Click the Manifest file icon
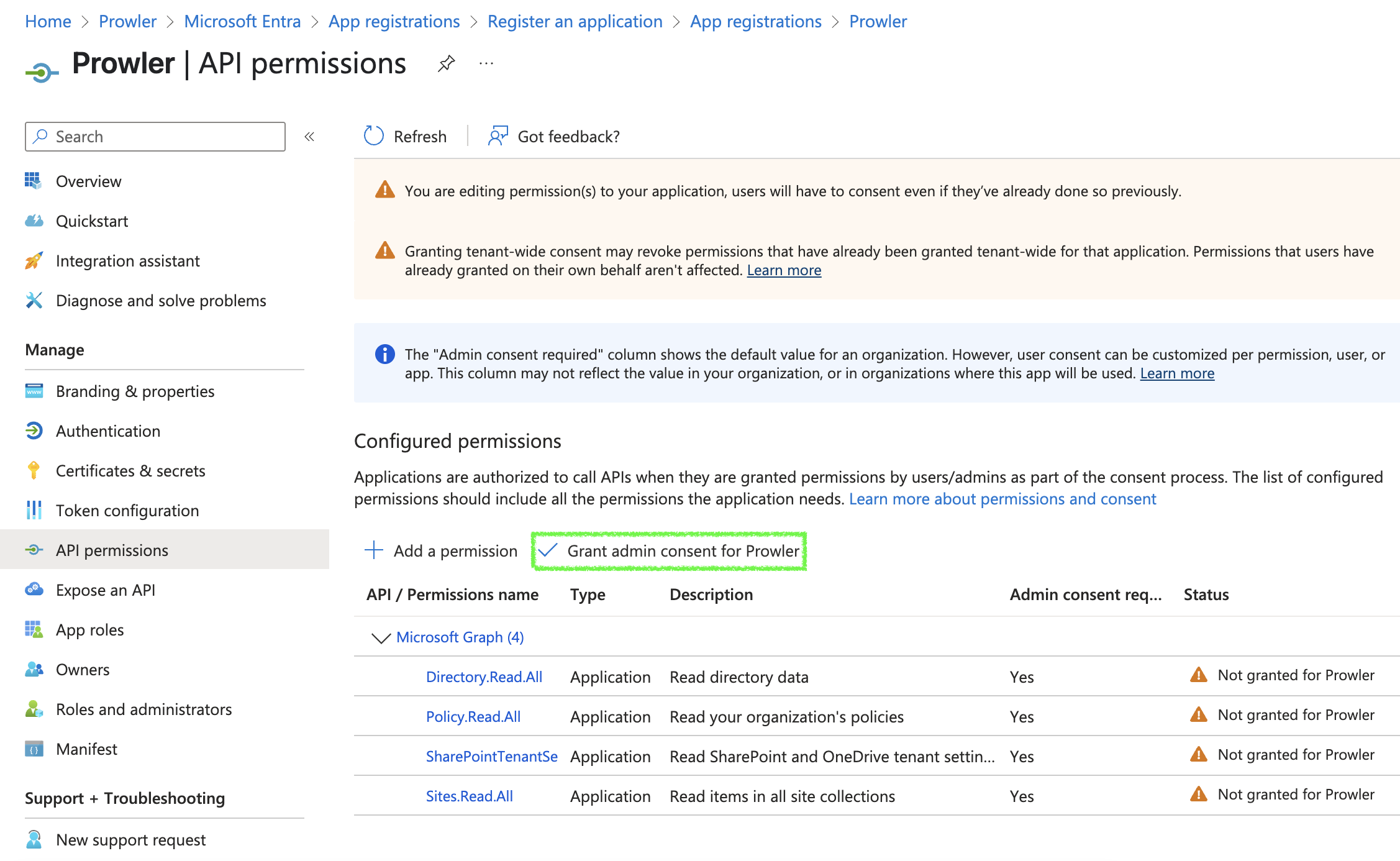1400x861 pixels. (34, 749)
